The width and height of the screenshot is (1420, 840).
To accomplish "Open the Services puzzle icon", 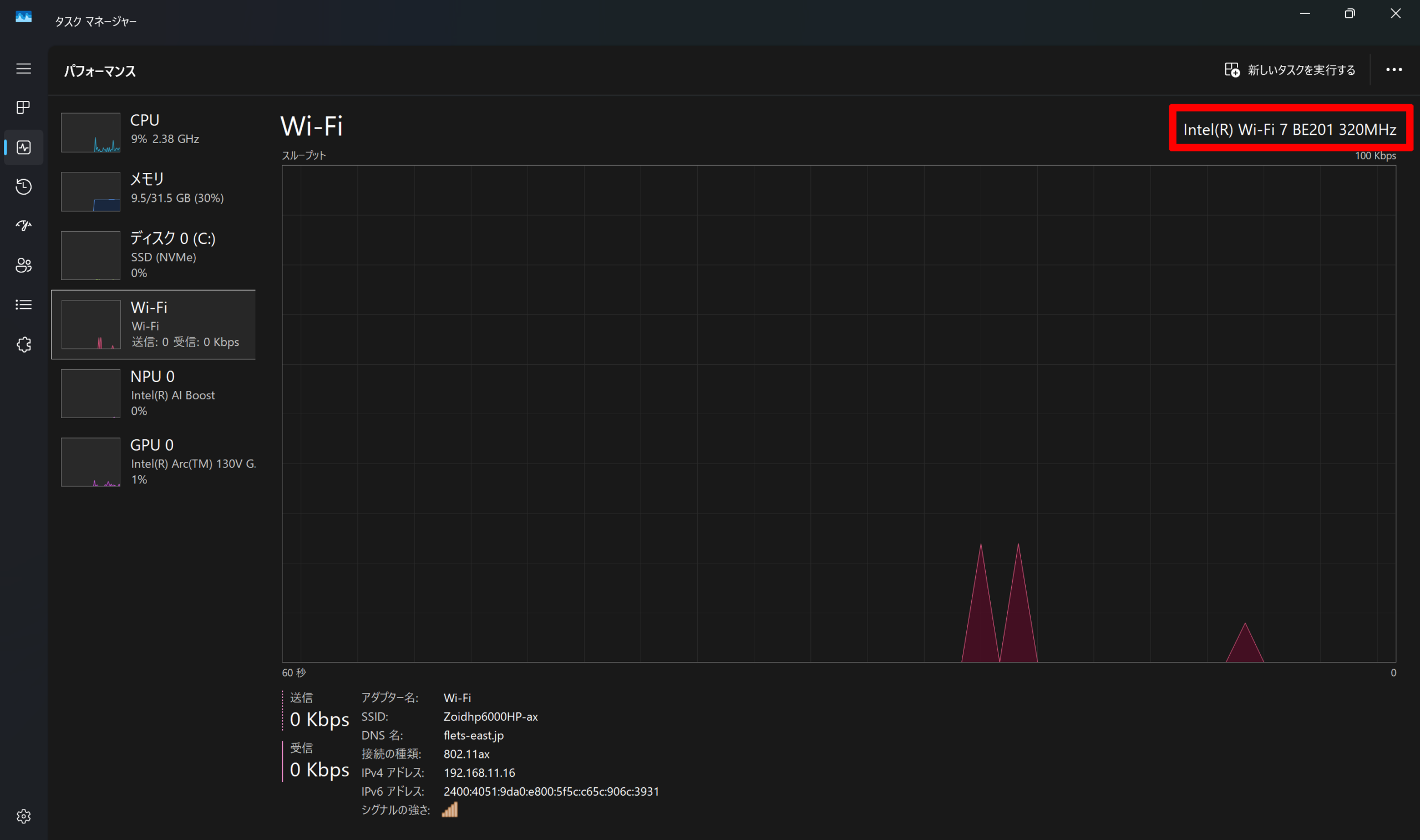I will pyautogui.click(x=23, y=344).
